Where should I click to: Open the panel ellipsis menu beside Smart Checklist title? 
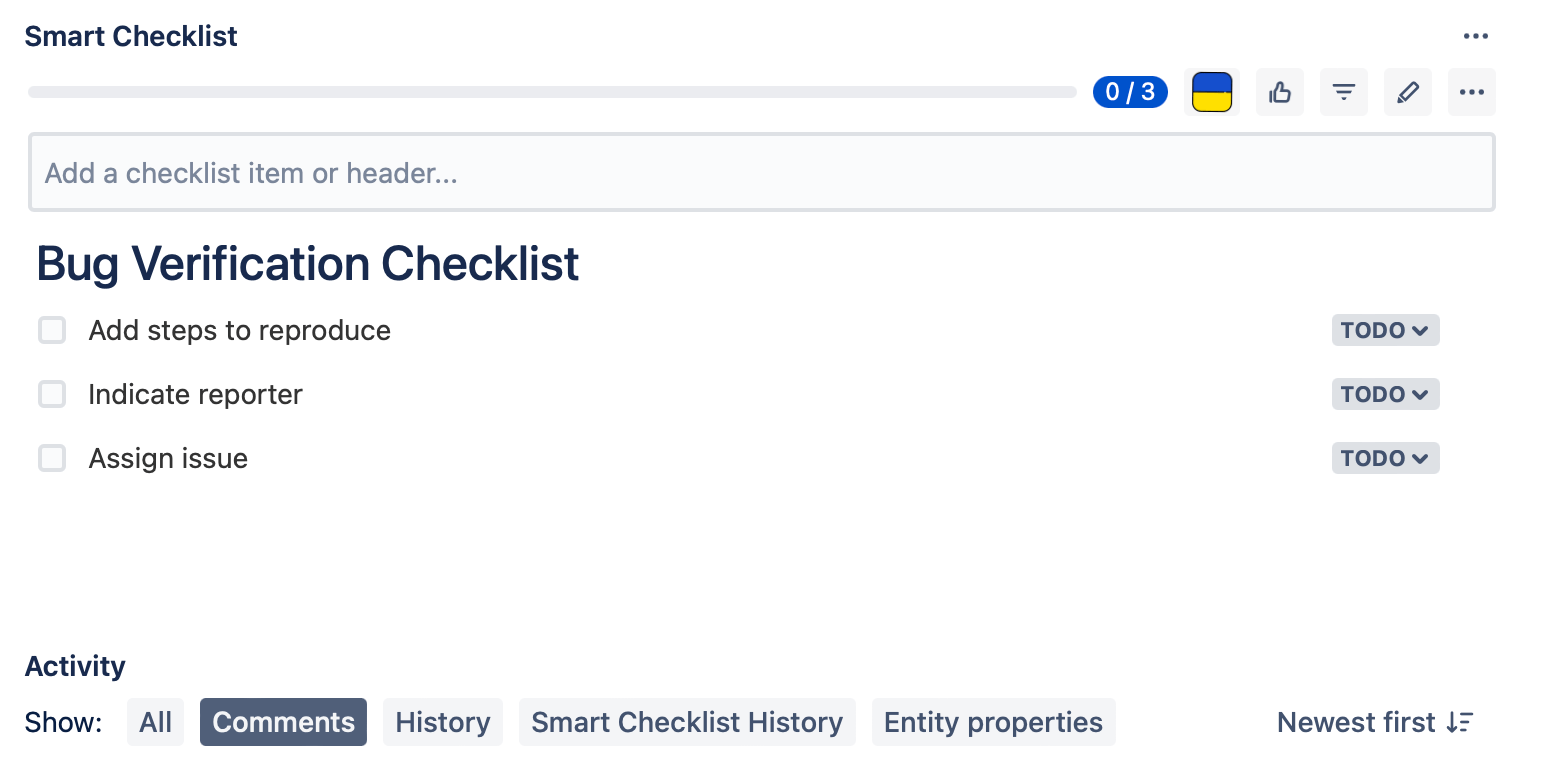click(x=1476, y=37)
